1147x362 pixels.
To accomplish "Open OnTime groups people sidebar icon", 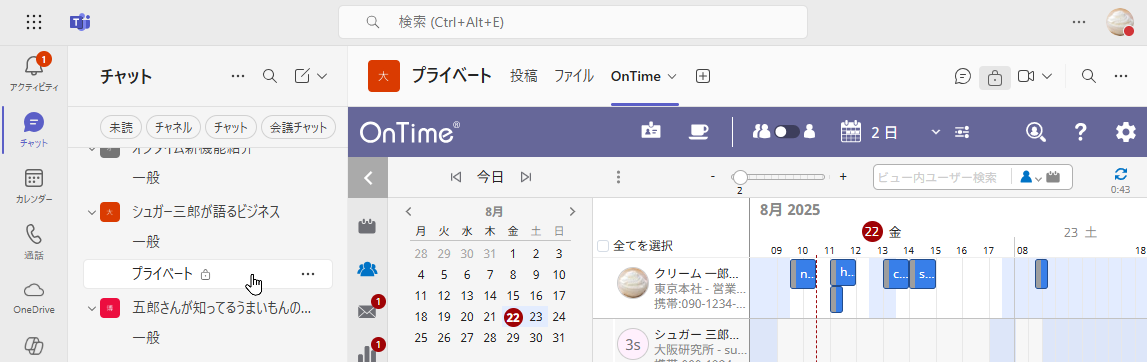I will click(366, 269).
